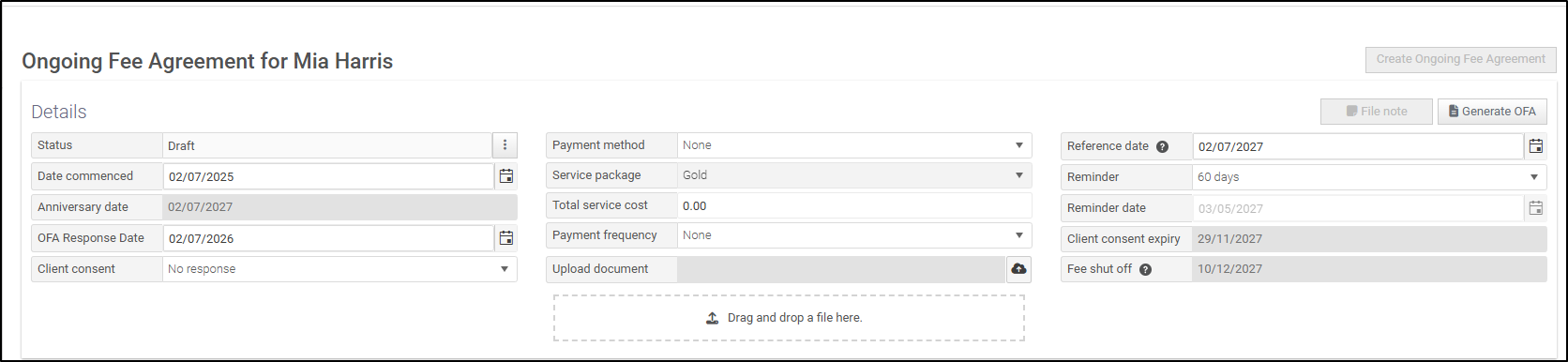Click the Generate OFA button
This screenshot has width=1568, height=362.
click(1492, 112)
